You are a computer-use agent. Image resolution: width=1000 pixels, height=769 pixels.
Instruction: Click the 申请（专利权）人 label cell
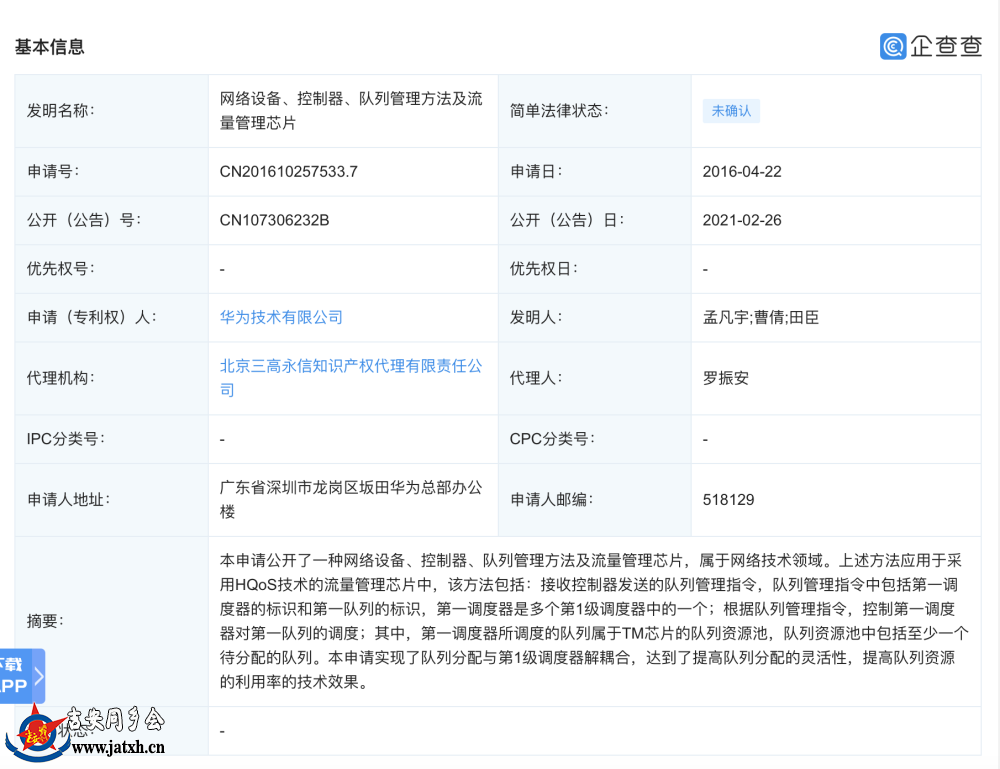[112, 317]
